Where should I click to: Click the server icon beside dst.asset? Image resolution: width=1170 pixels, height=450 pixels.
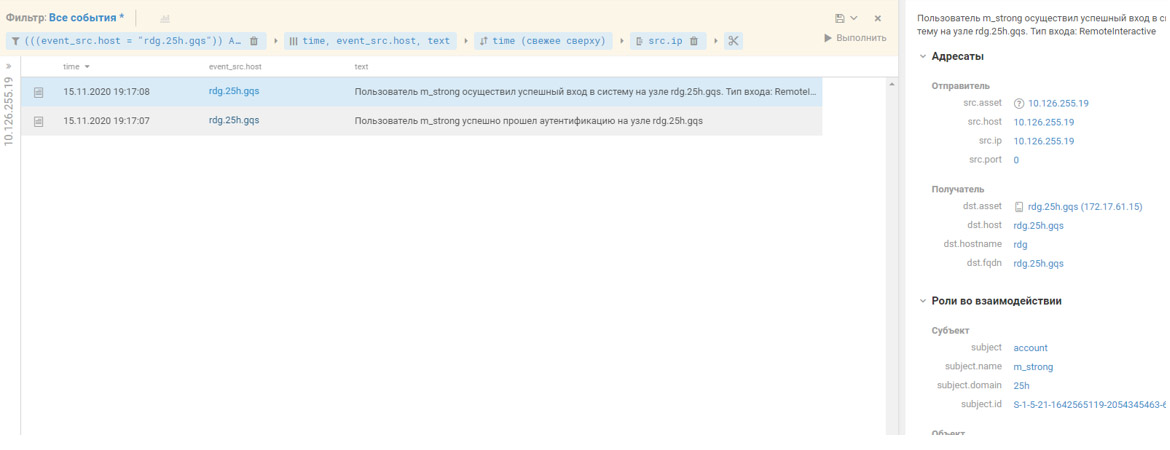tap(1019, 207)
